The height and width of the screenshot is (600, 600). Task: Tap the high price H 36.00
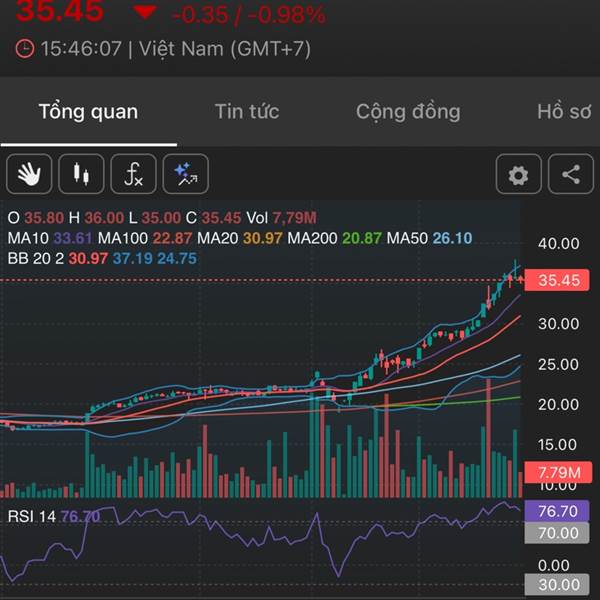(96, 218)
